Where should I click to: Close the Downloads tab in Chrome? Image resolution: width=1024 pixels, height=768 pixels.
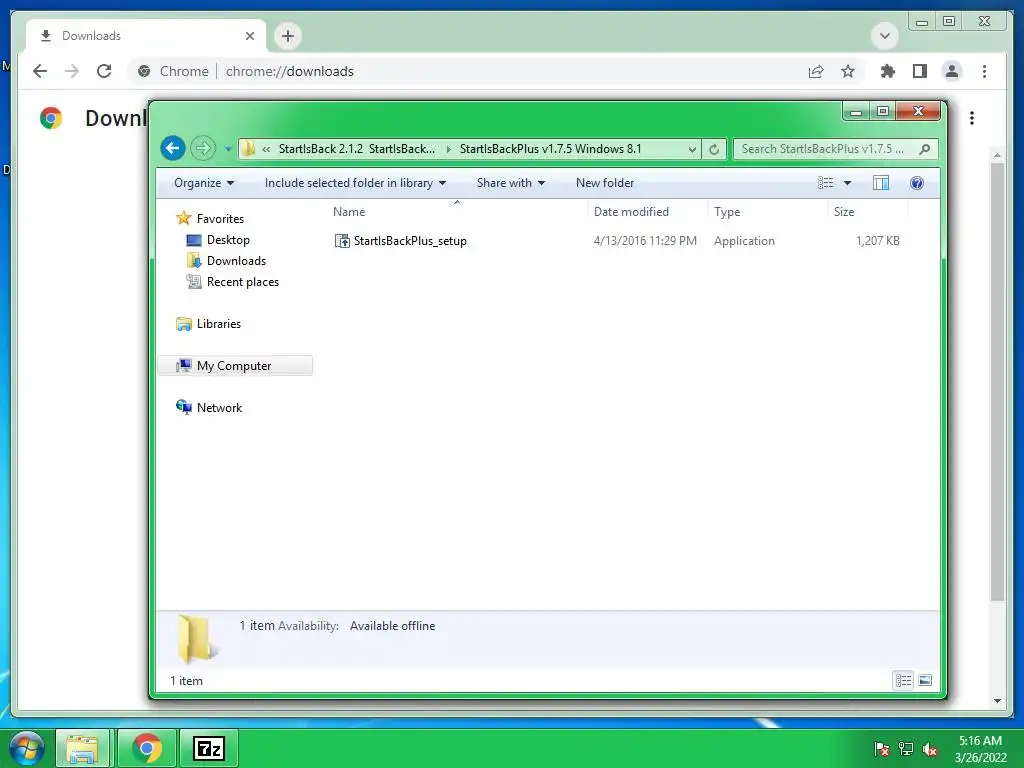249,36
